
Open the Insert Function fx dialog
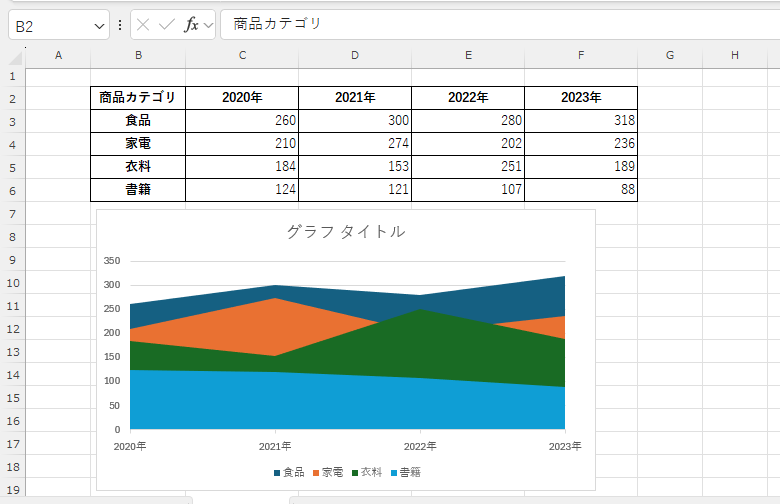(x=192, y=24)
